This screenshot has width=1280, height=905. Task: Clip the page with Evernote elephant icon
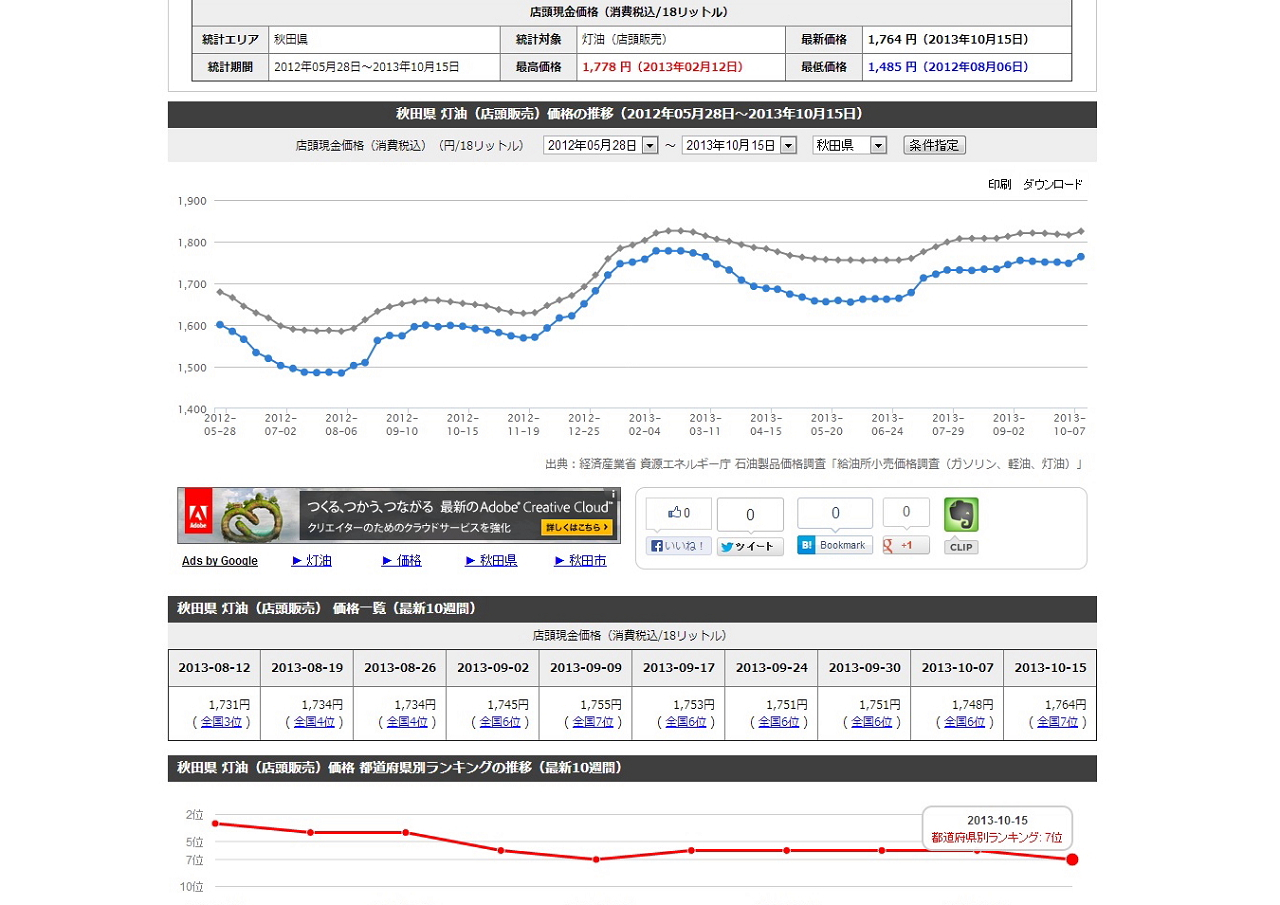(961, 516)
